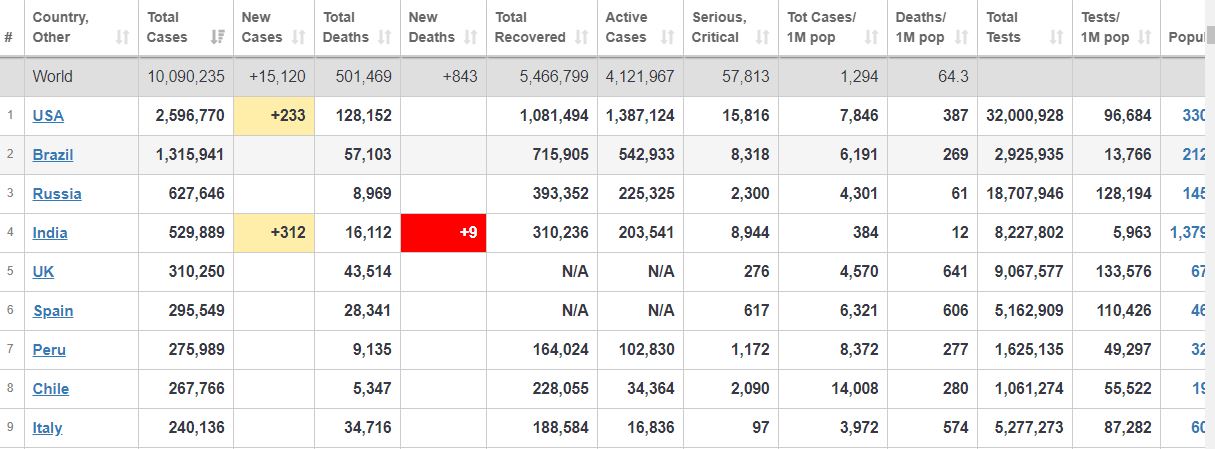Click India's red +9 new deaths cell

[443, 233]
